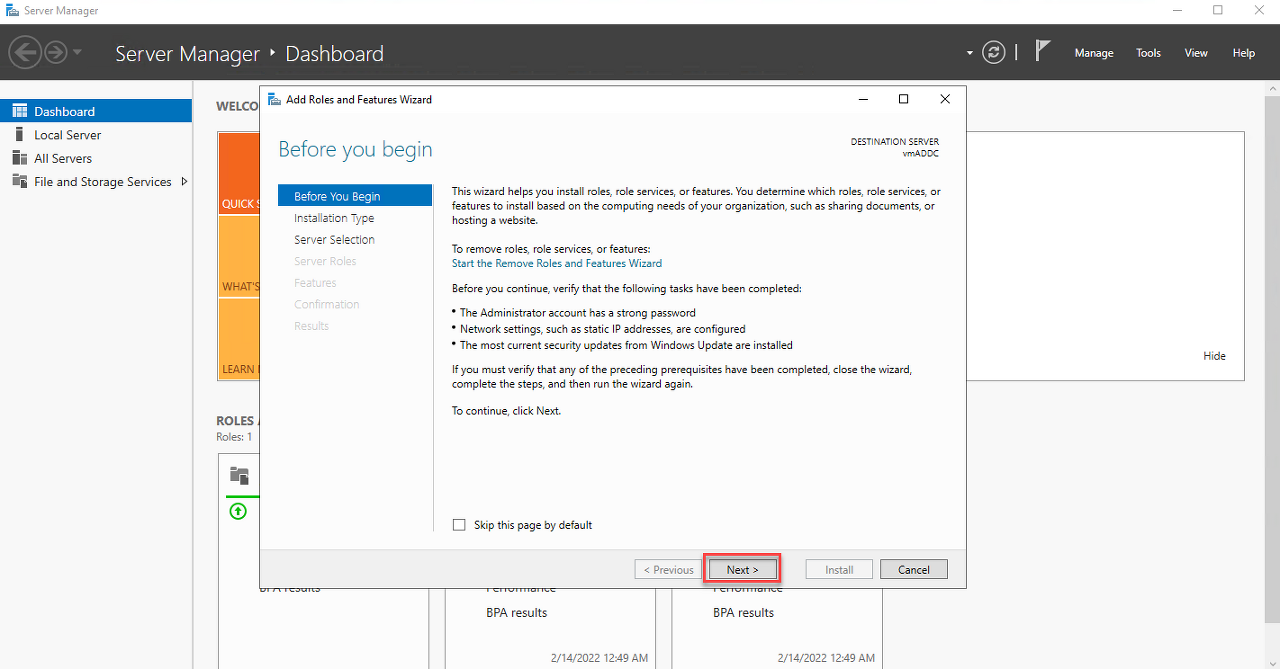Open the Help menu
The image size is (1280, 669).
tap(1244, 53)
